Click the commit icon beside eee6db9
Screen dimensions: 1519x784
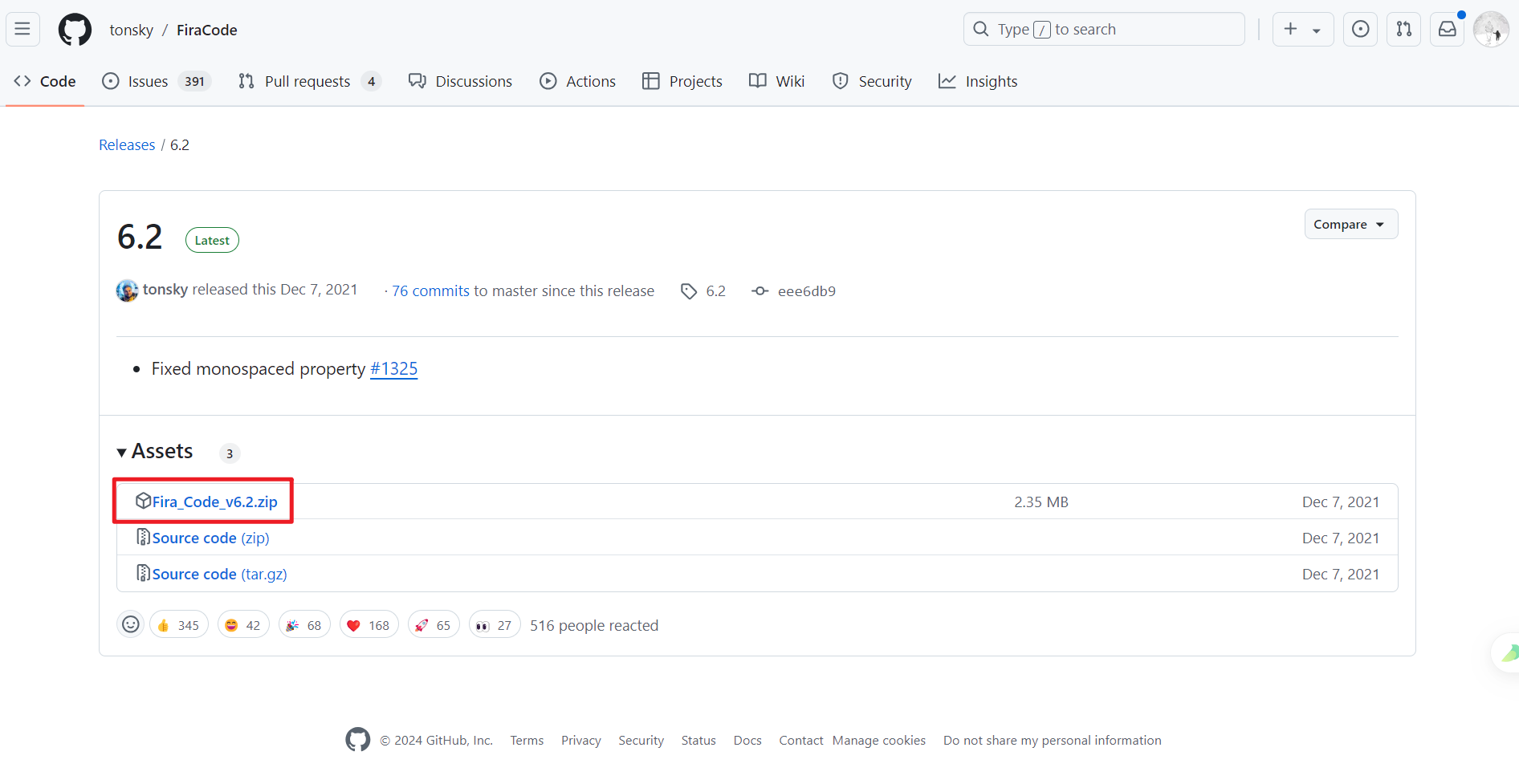[759, 291]
